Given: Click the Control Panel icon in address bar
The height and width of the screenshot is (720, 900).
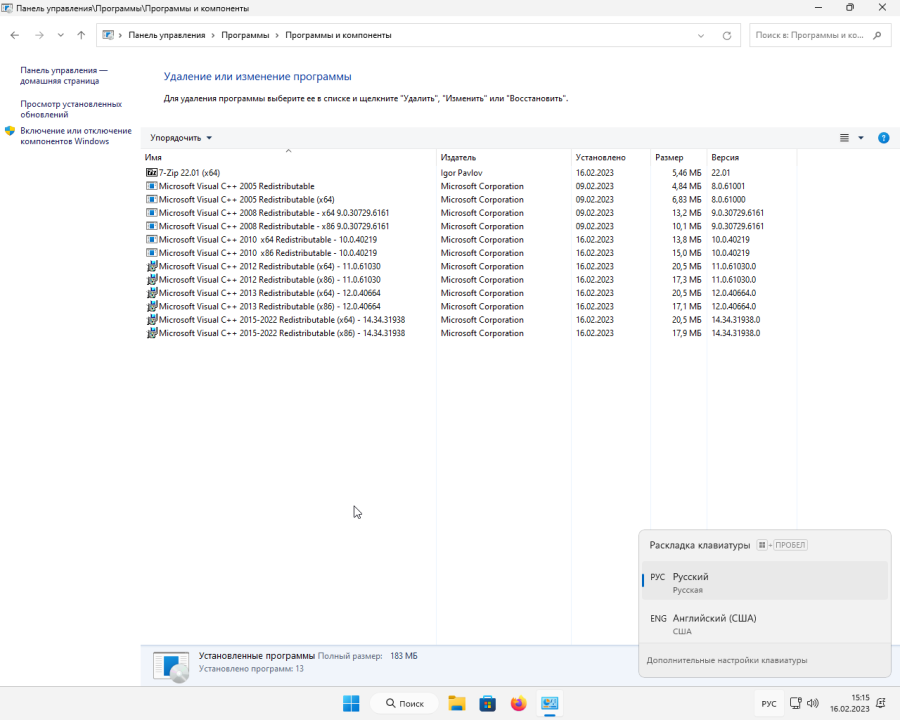Looking at the screenshot, I should 108,35.
